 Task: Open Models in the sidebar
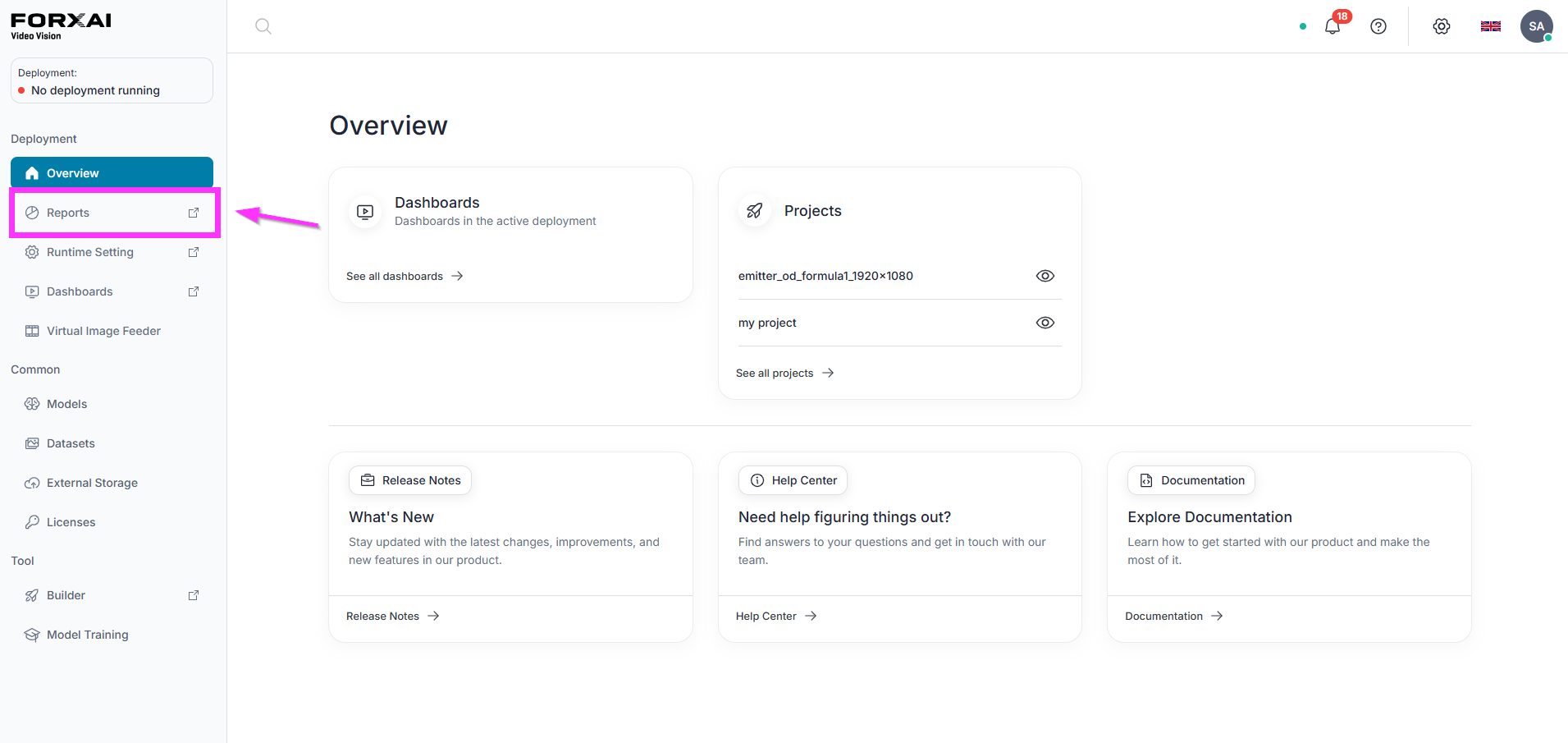(112, 404)
